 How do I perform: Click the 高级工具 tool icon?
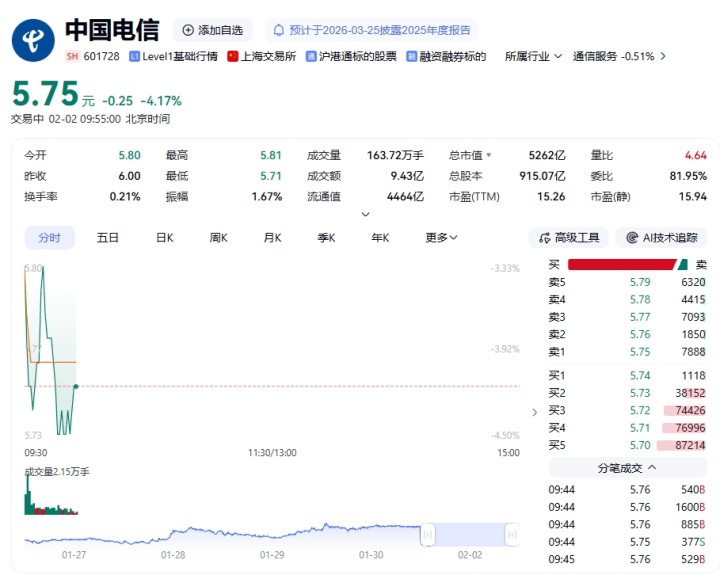click(545, 238)
